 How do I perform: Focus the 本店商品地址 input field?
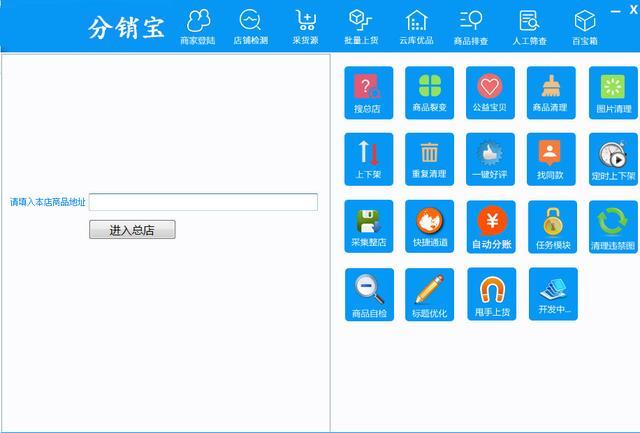[x=203, y=202]
